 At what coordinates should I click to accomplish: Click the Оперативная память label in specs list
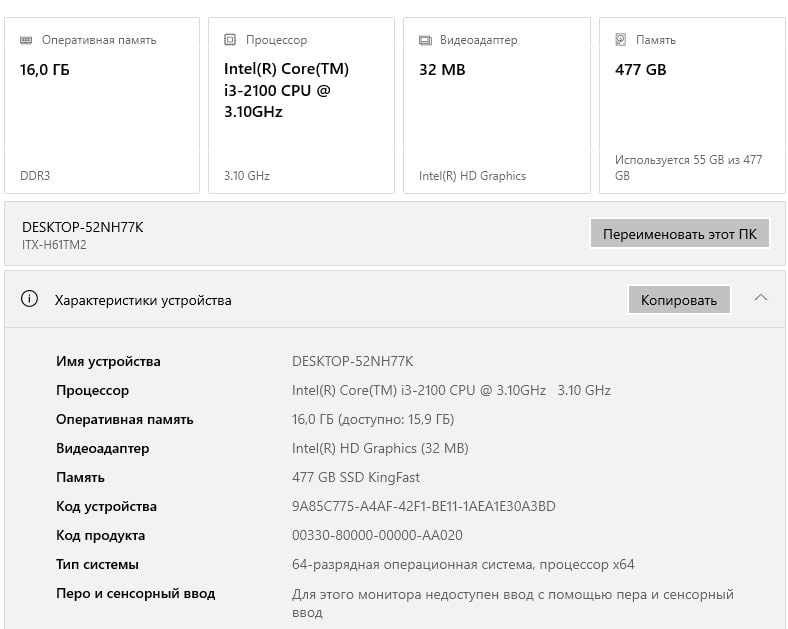pos(125,420)
